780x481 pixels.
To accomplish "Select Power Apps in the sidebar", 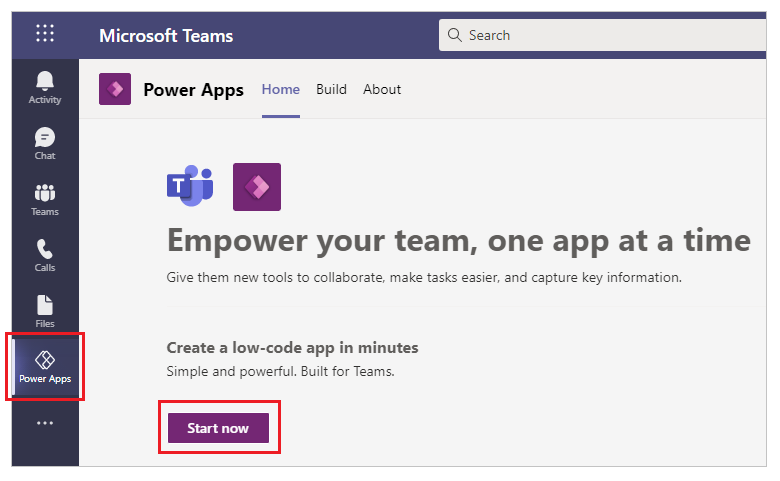I will [45, 367].
